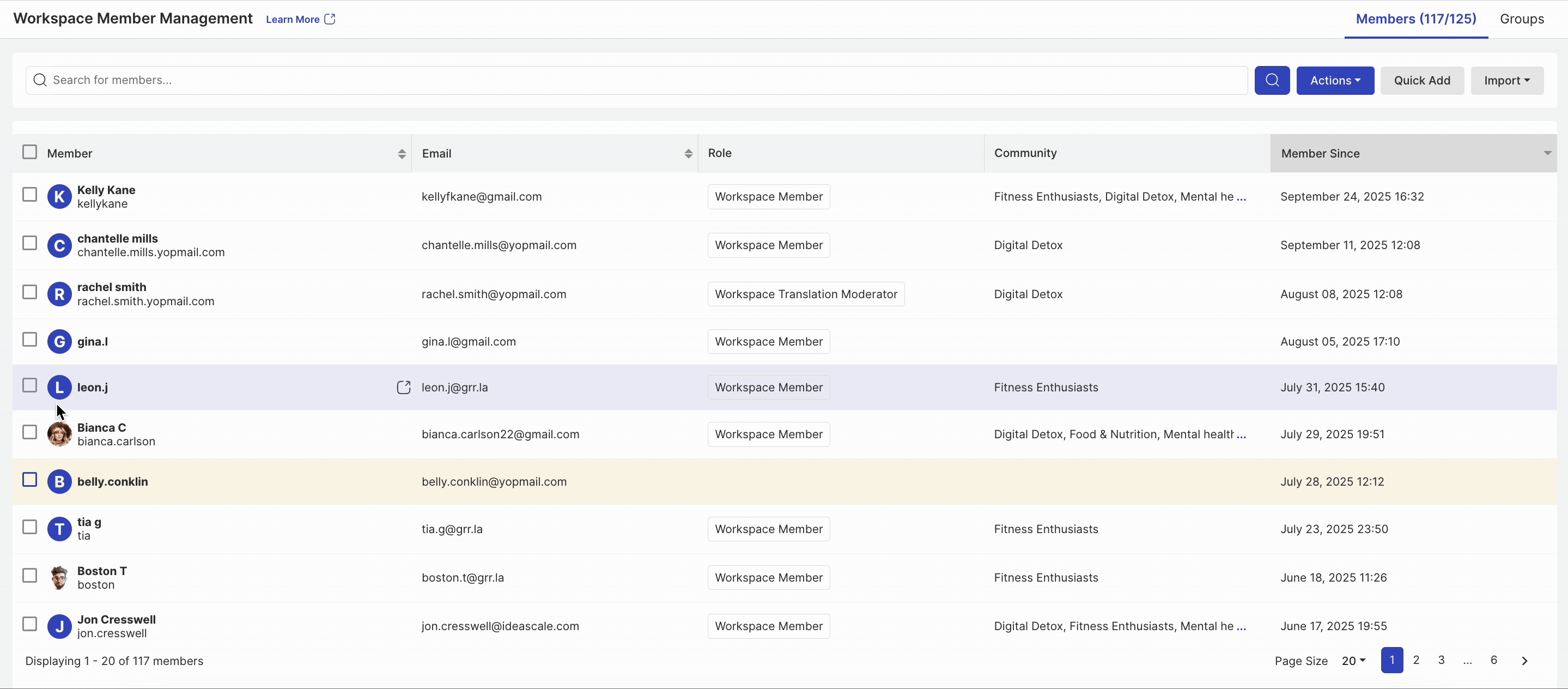
Task: Click Bianca C's profile photo avatar
Action: 59,434
